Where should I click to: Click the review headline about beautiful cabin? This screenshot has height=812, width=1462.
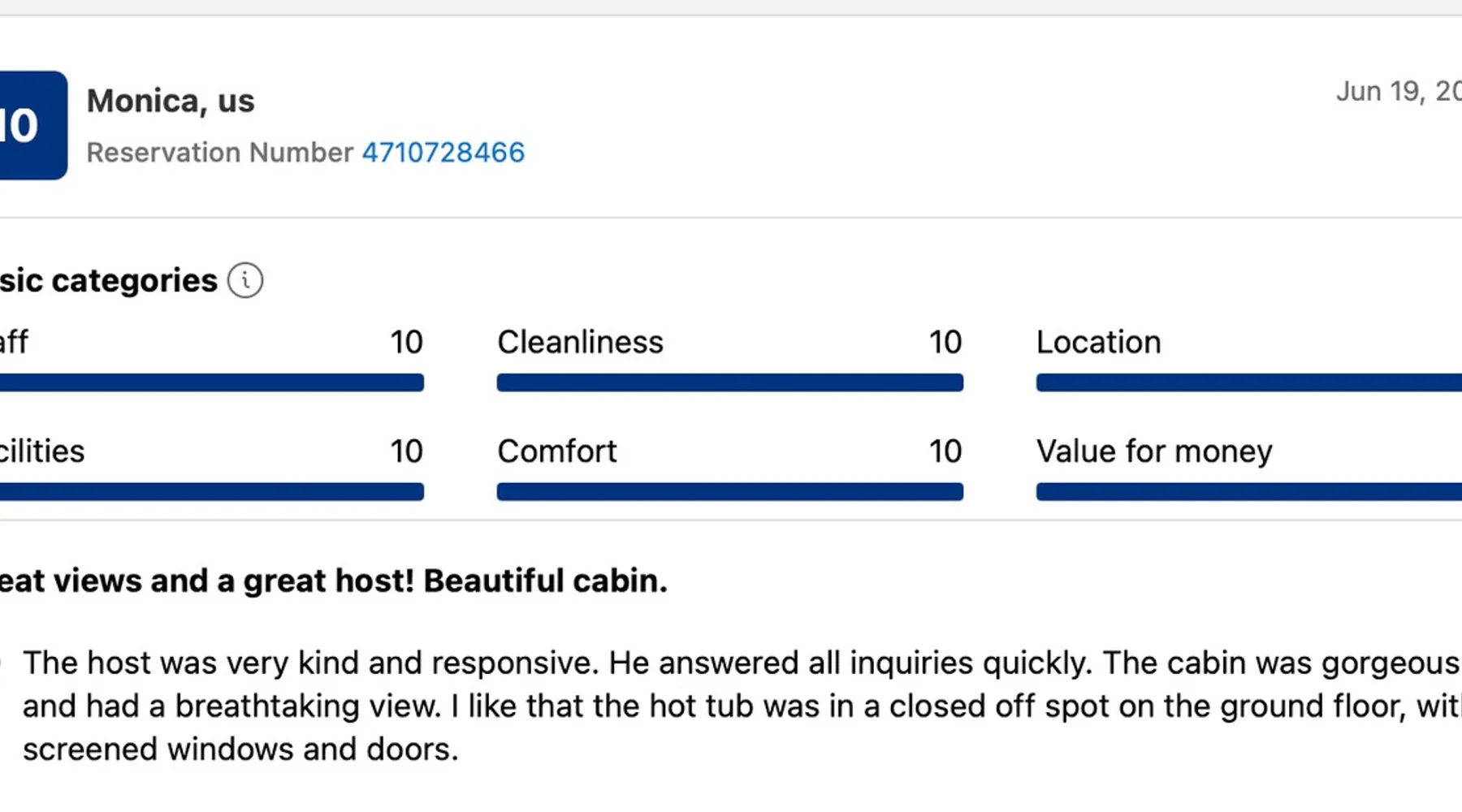click(x=333, y=581)
